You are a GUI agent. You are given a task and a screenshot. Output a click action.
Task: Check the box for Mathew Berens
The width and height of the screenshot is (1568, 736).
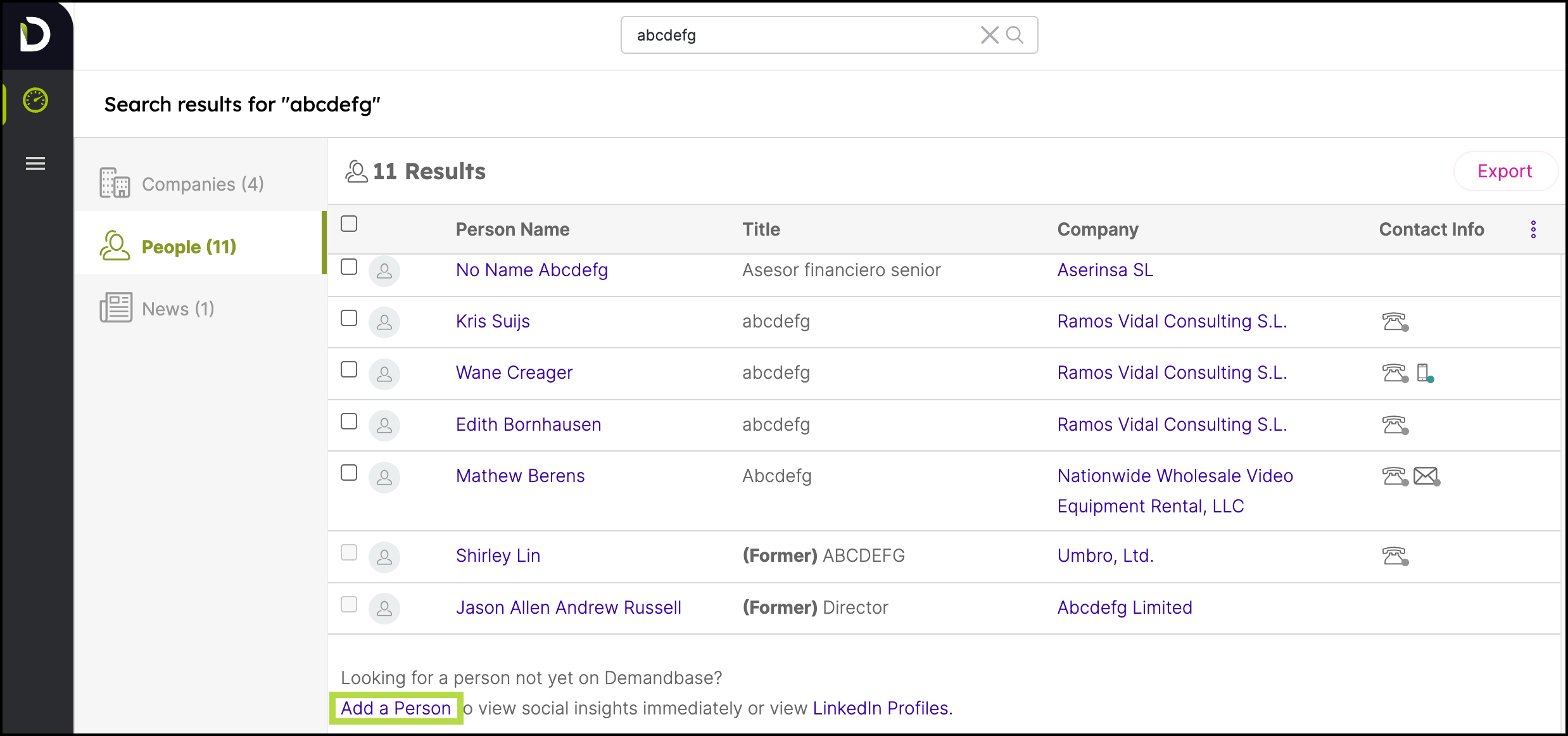349,473
